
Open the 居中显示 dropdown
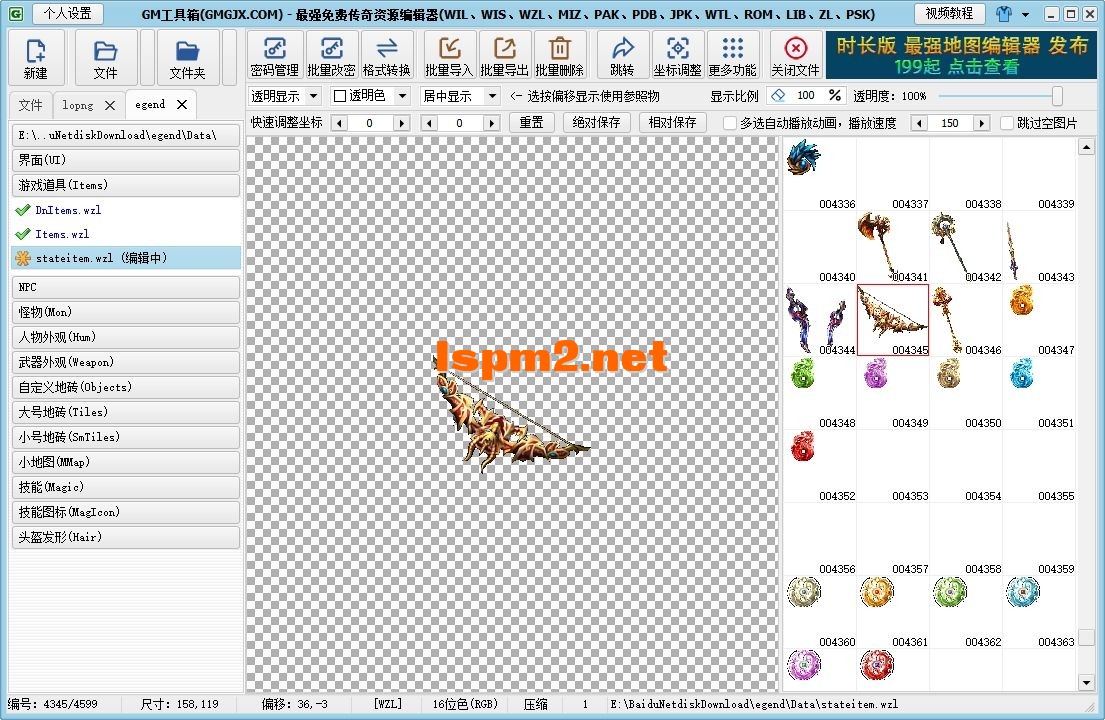pos(459,96)
